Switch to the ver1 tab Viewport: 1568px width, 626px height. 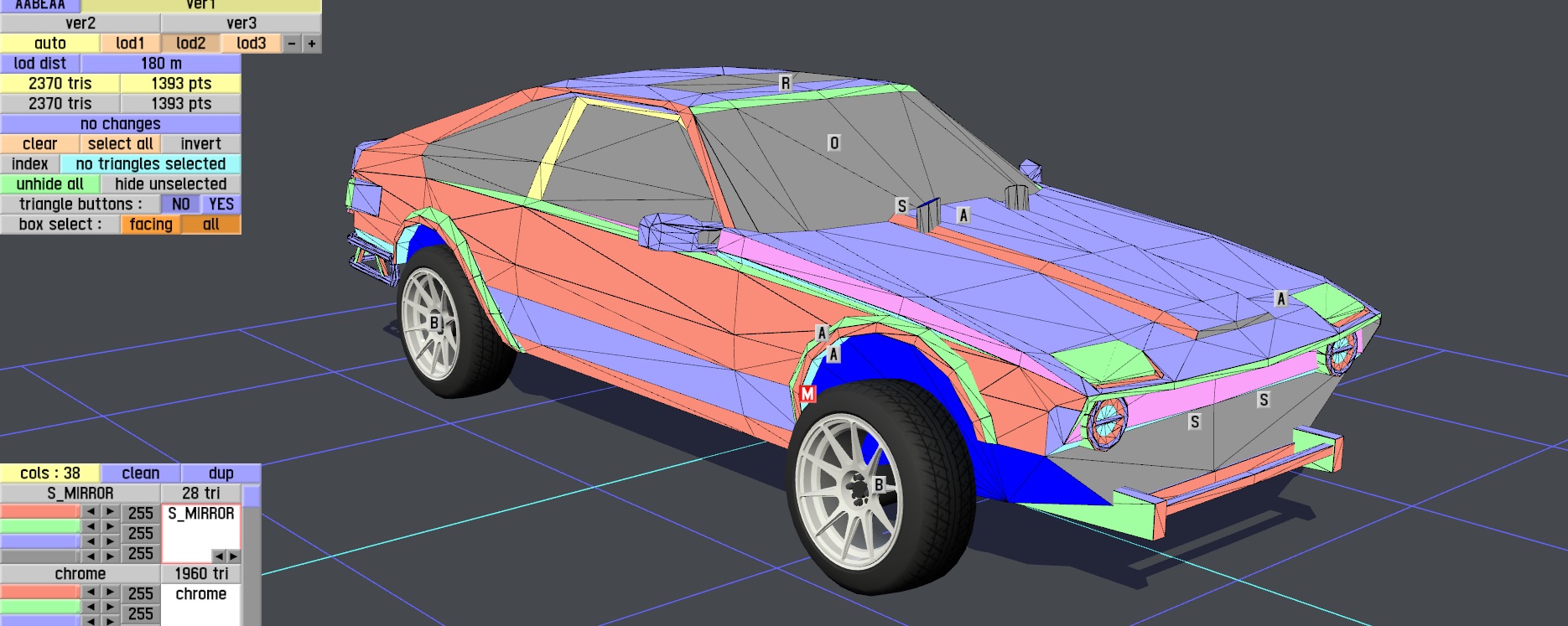[x=201, y=5]
